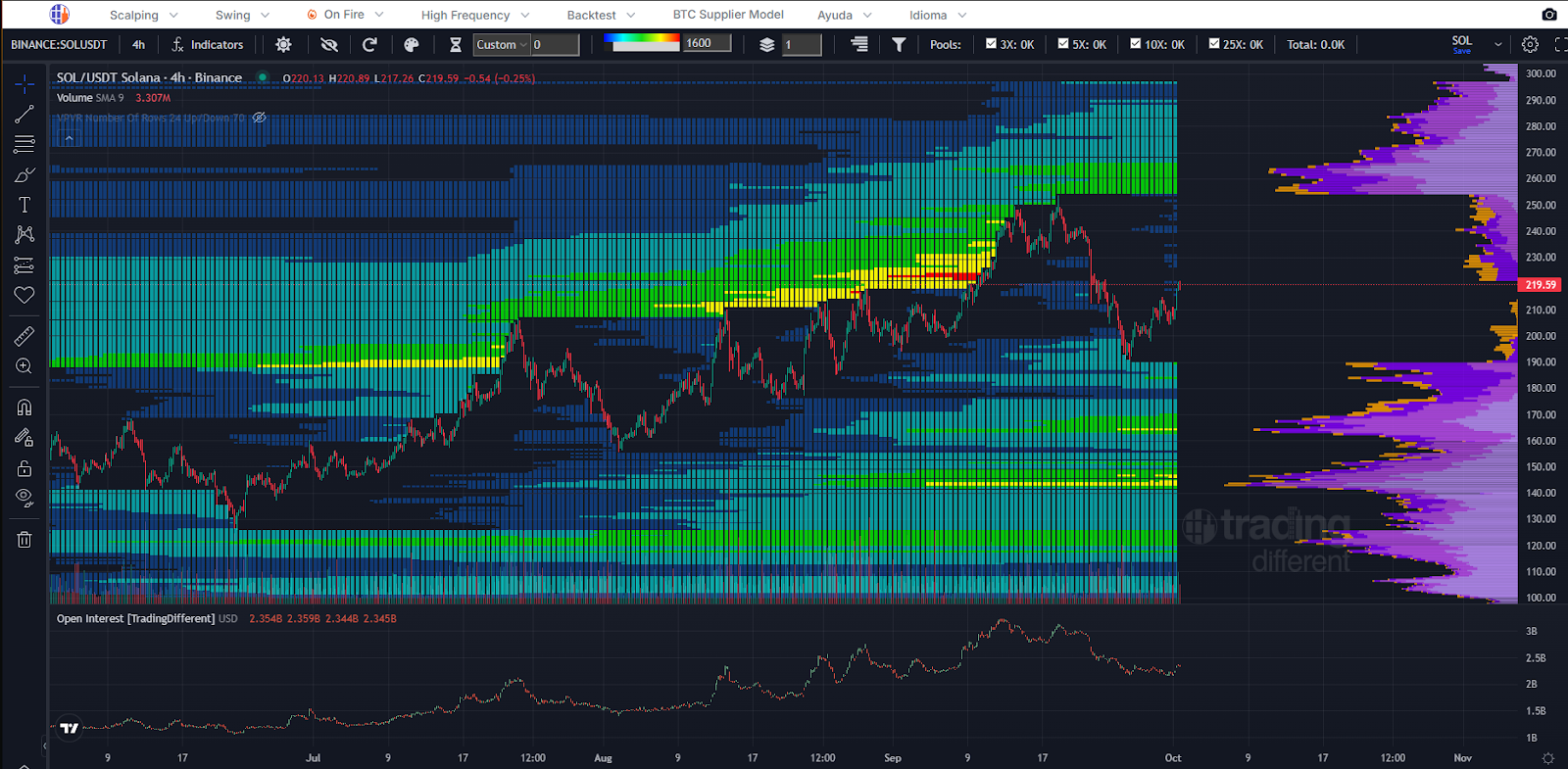Screen dimensions: 1568x769
Task: Expand the Backtest menu
Action: (601, 15)
